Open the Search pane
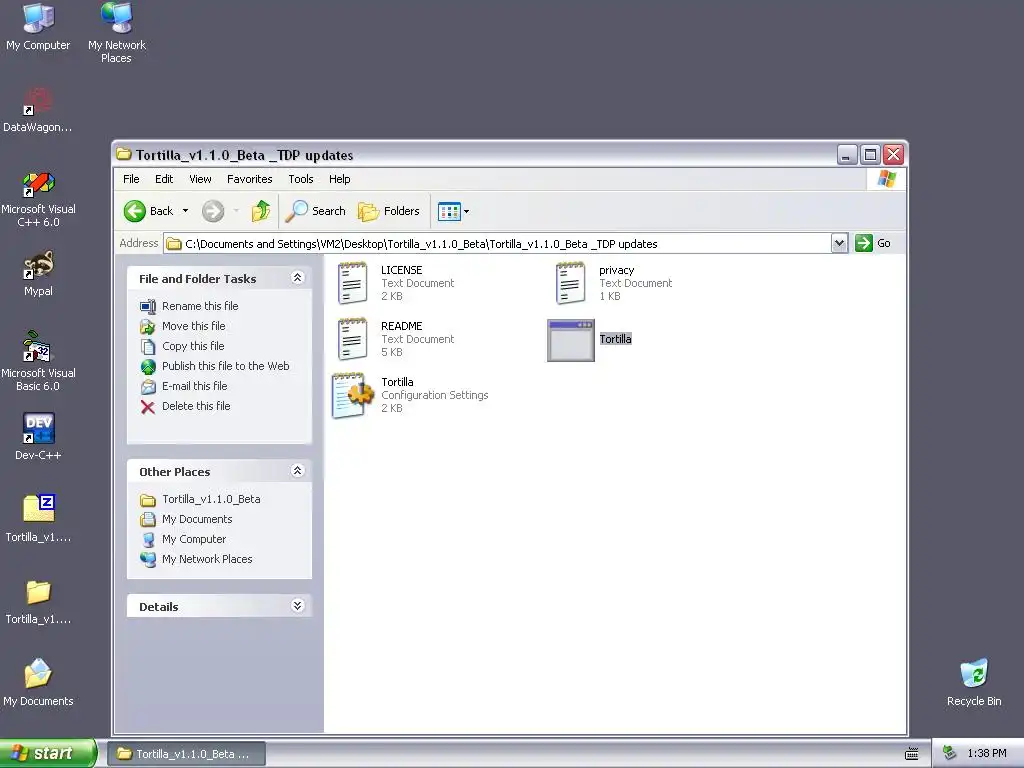Image resolution: width=1024 pixels, height=768 pixels. click(315, 211)
